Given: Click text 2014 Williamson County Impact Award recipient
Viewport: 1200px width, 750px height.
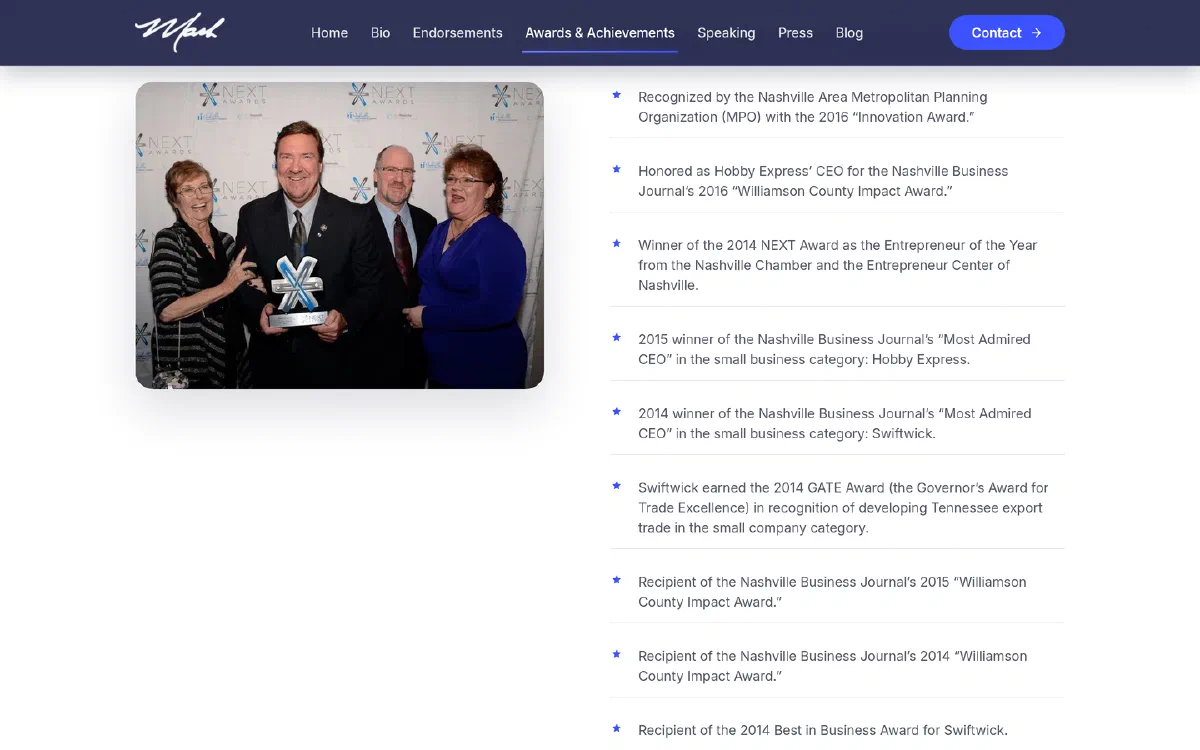Looking at the screenshot, I should [x=833, y=666].
